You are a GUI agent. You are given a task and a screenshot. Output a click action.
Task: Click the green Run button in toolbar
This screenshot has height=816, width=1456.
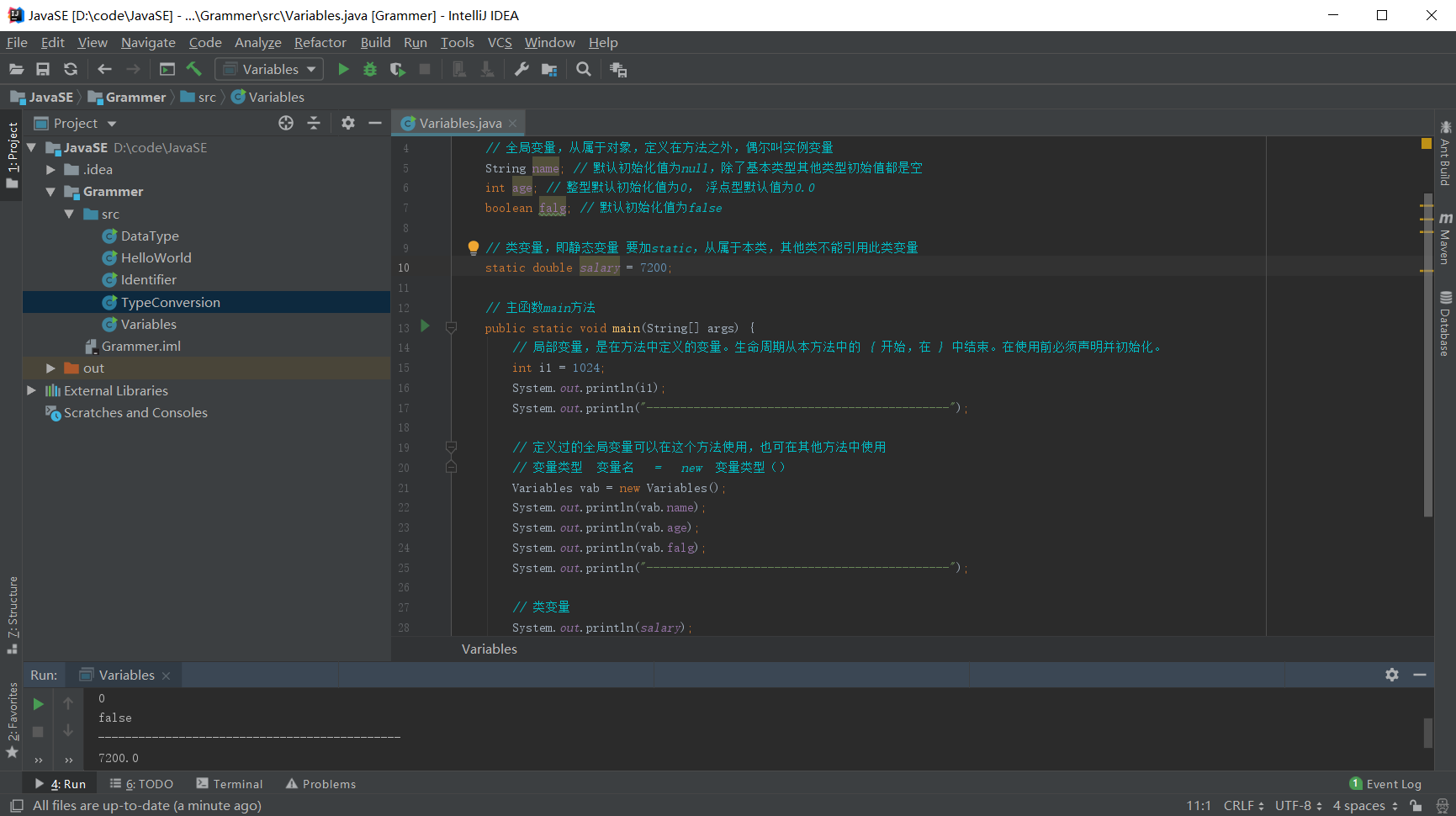[343, 70]
